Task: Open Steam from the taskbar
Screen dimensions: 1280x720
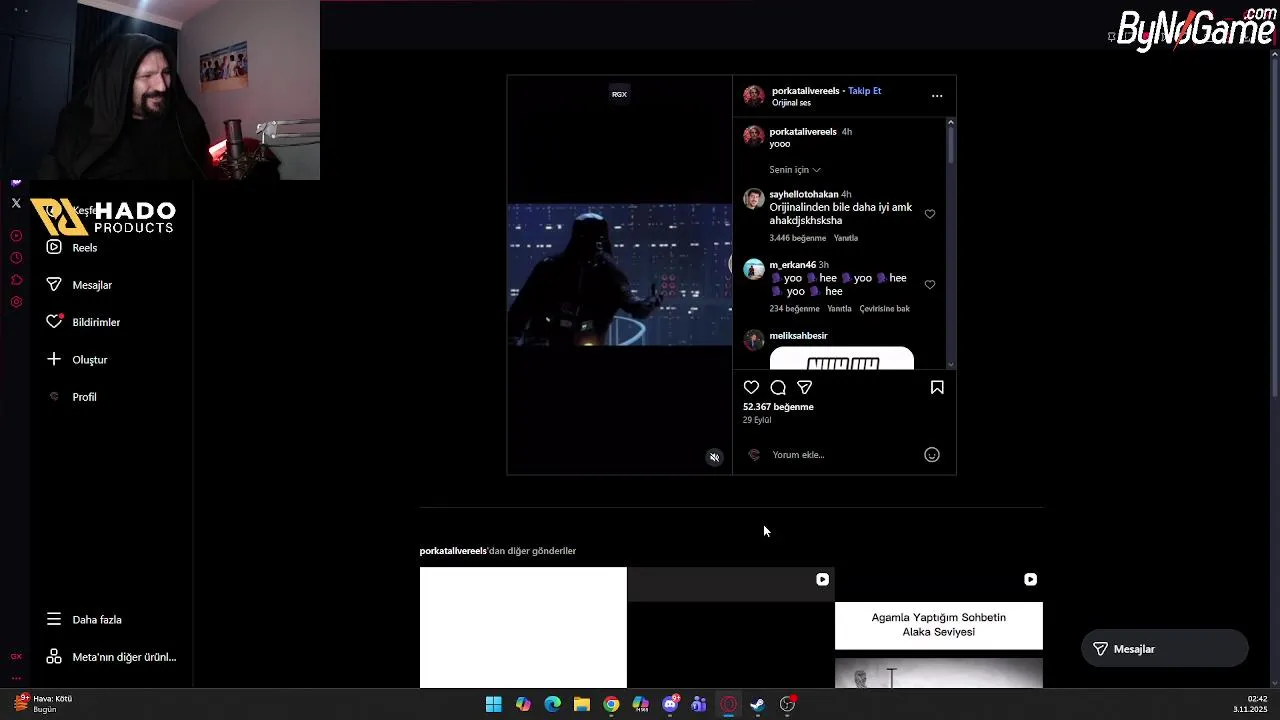Action: [758, 704]
